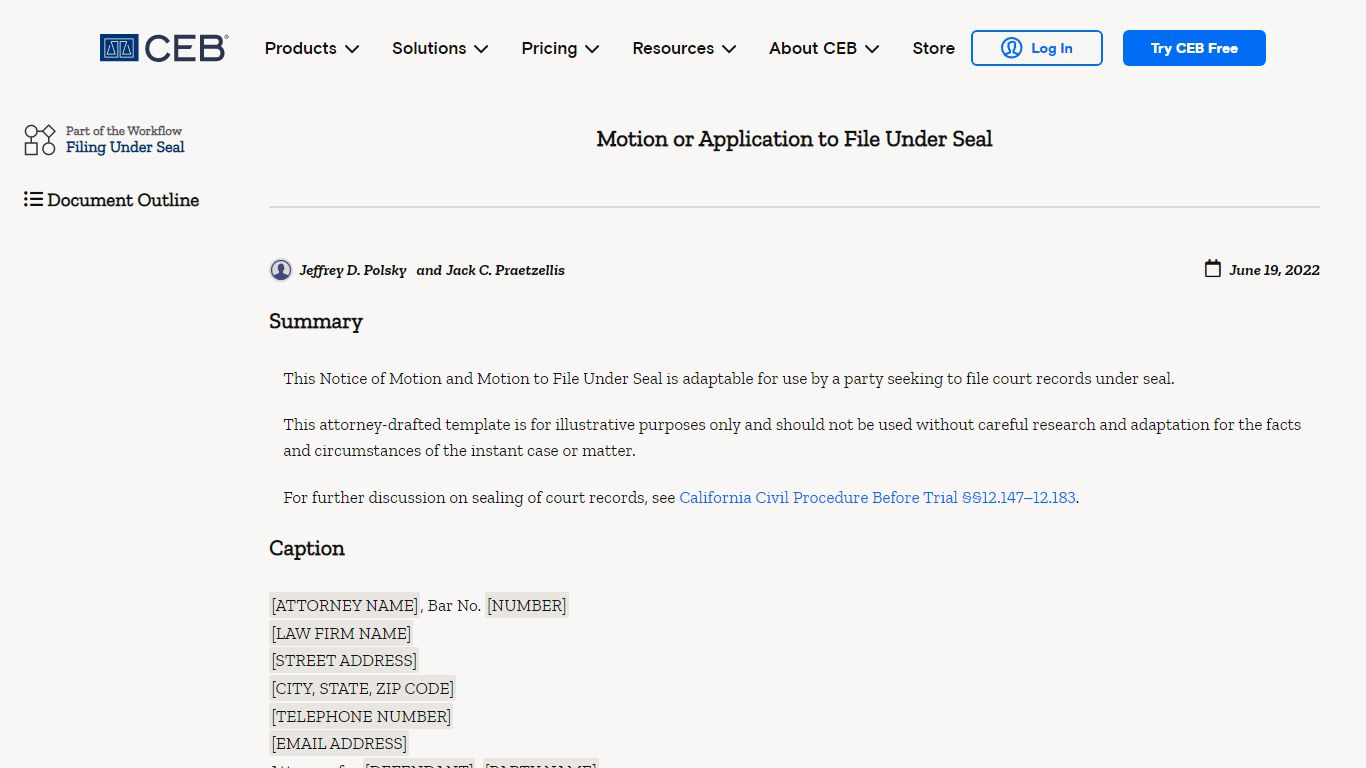The image size is (1366, 768).
Task: Click the 'Part of the Workflow' label
Action: coord(124,131)
